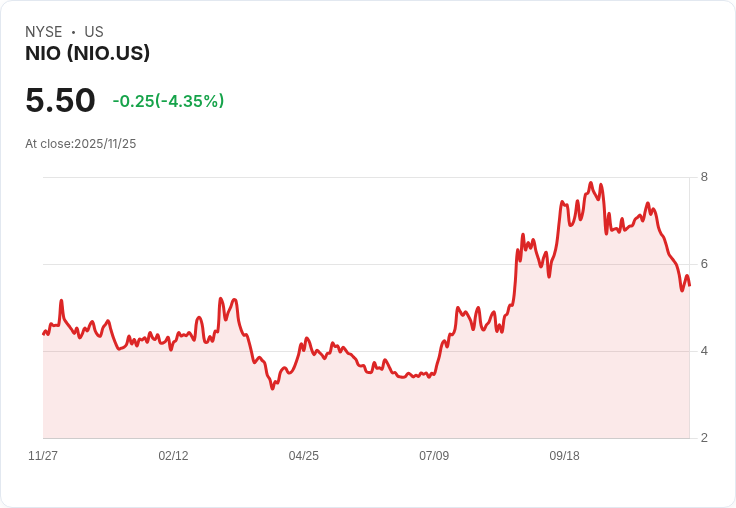
Task: Click the NYSE exchange label
Action: point(44,32)
